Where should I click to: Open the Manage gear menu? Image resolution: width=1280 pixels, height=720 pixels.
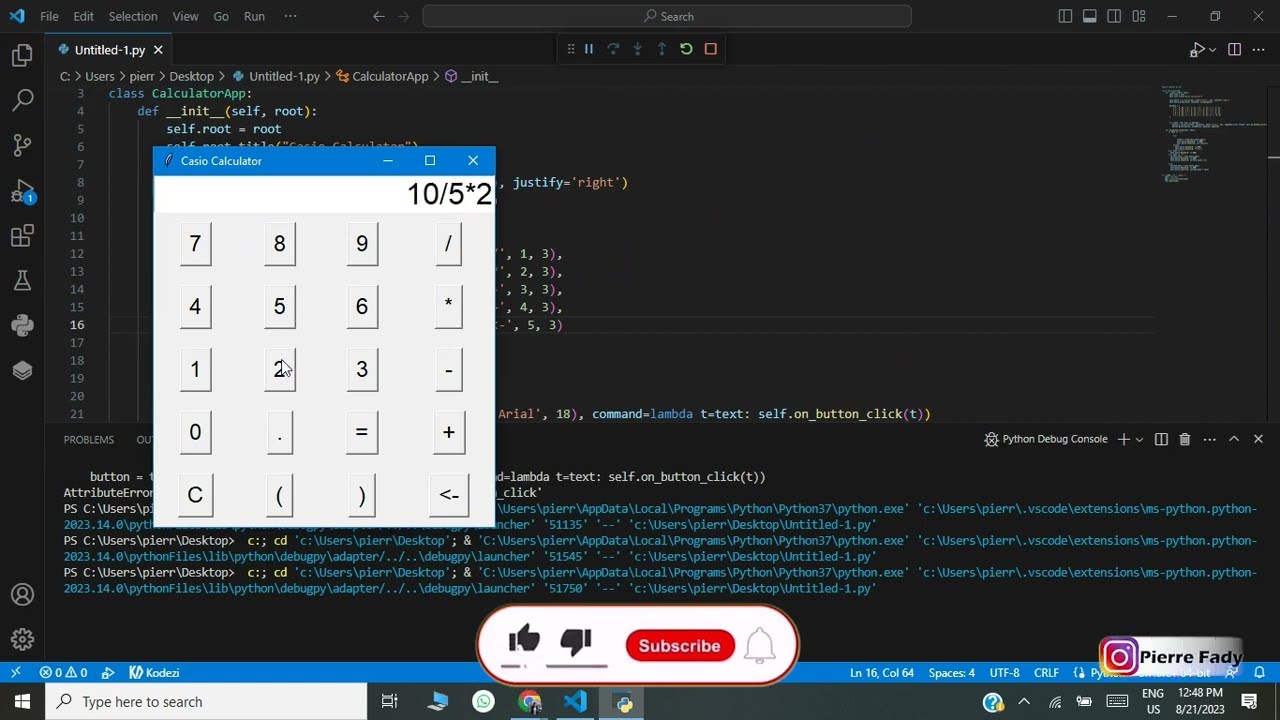[x=22, y=639]
